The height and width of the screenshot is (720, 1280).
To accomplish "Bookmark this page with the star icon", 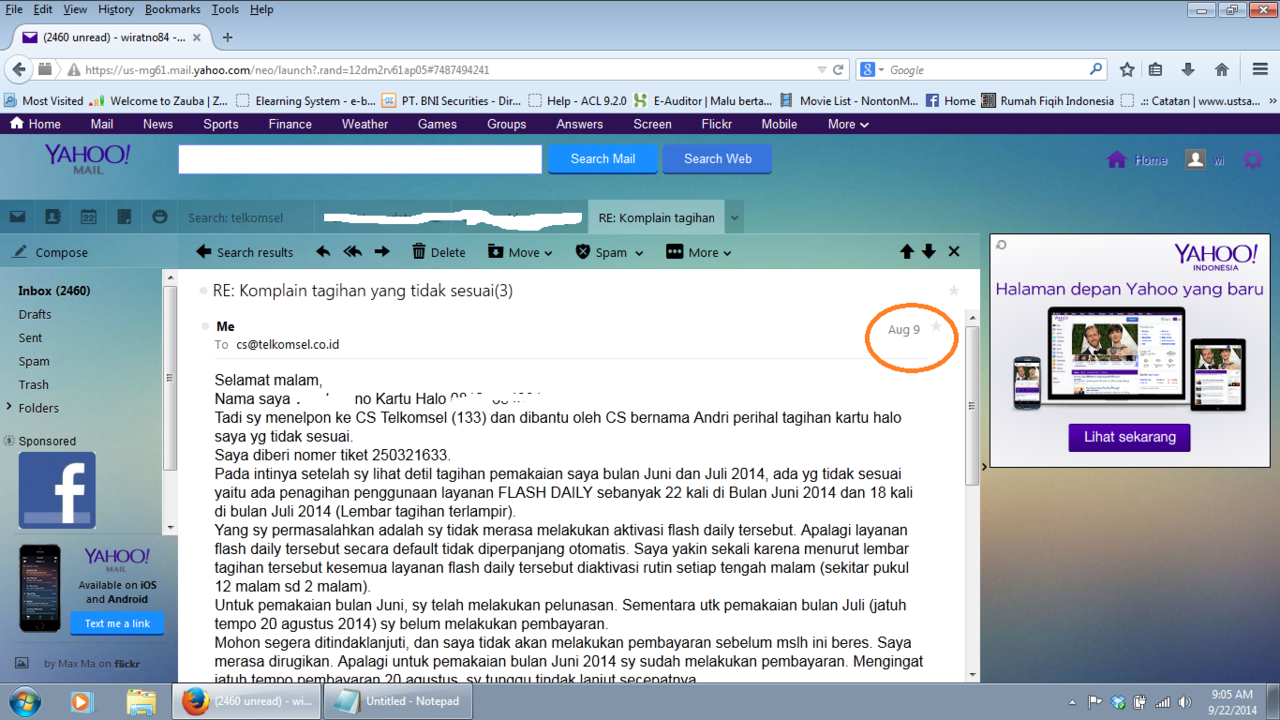I will (1127, 70).
